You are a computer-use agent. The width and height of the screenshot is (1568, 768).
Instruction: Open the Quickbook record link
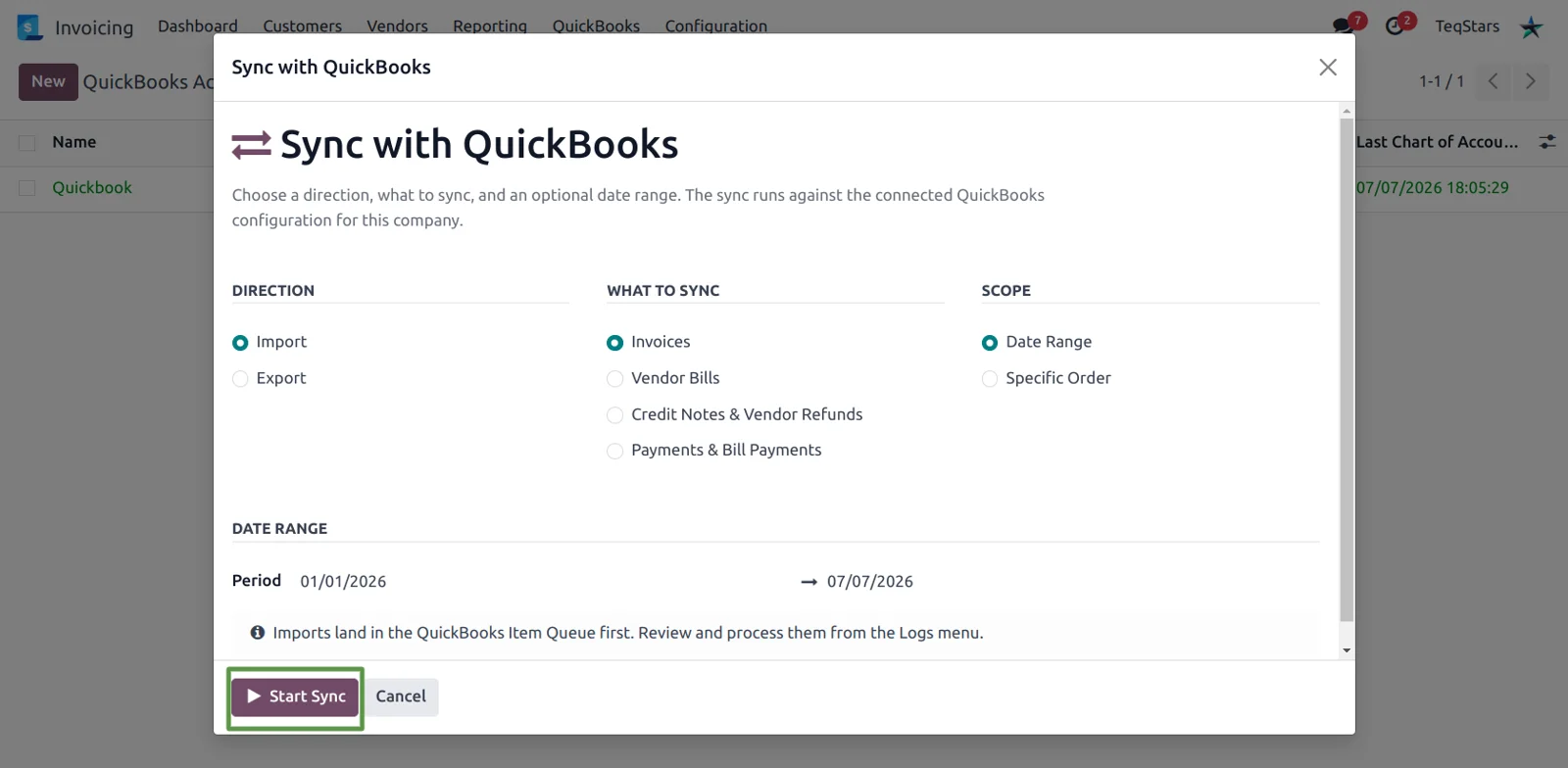92,188
